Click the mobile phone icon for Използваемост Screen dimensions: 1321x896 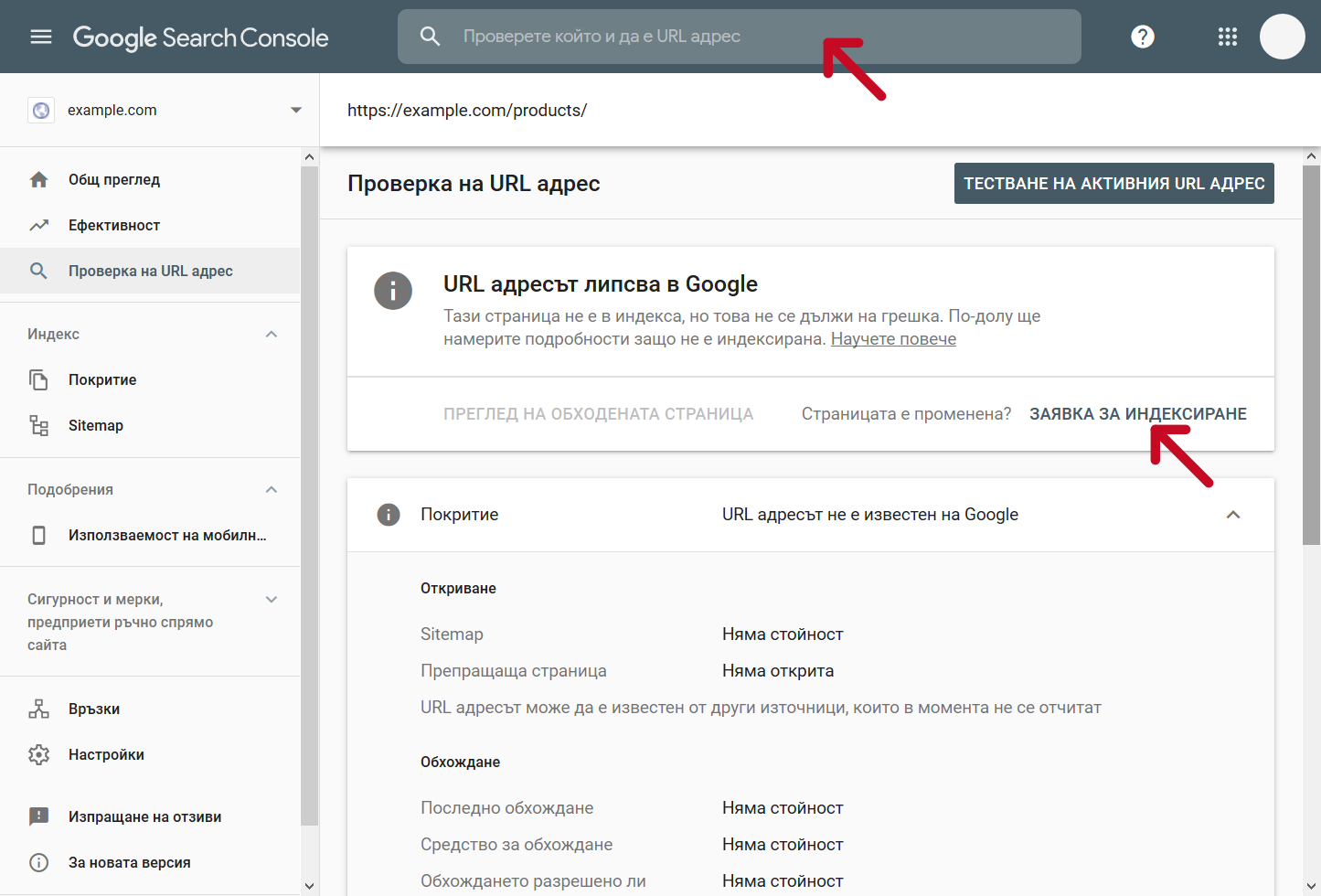click(x=38, y=535)
